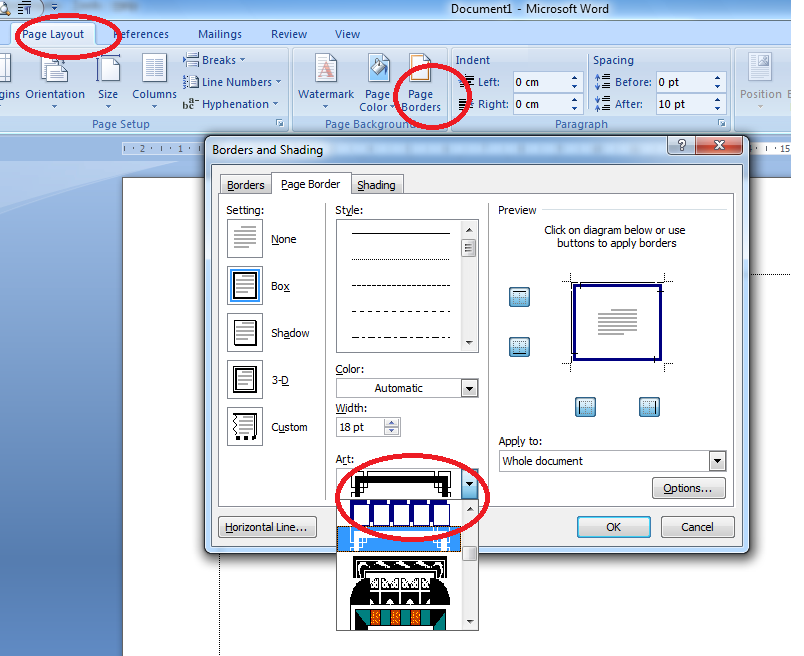Switch to the View ribbon tab

(x=348, y=34)
